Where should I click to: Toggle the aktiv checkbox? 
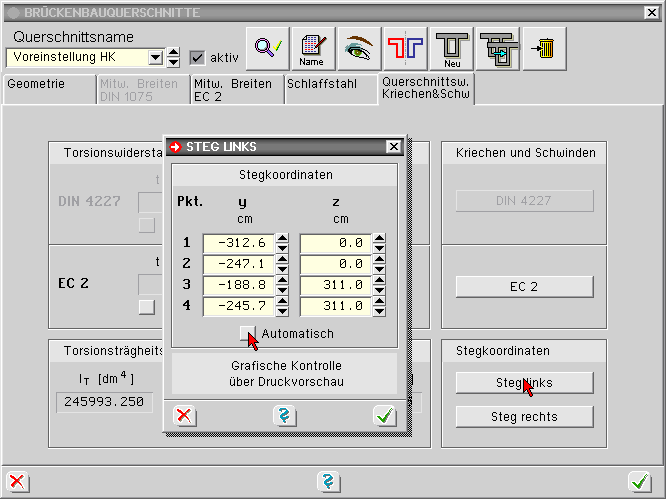197,57
